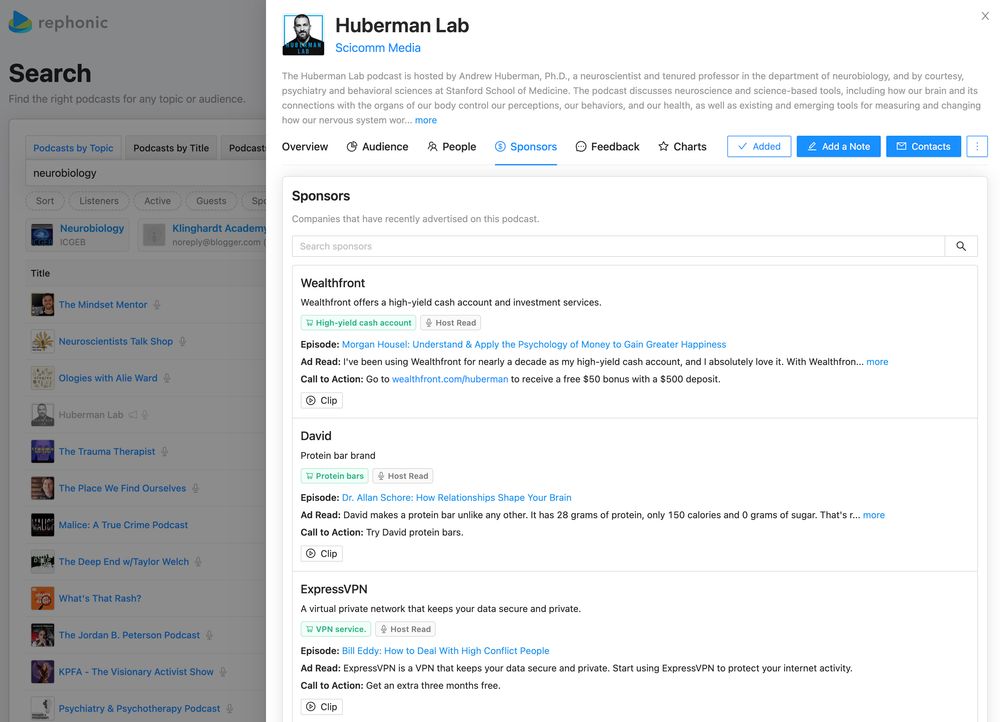Screen dimensions: 1000x722
Task: Open The Deep End w/Taylor Welch
Action: pos(124,562)
